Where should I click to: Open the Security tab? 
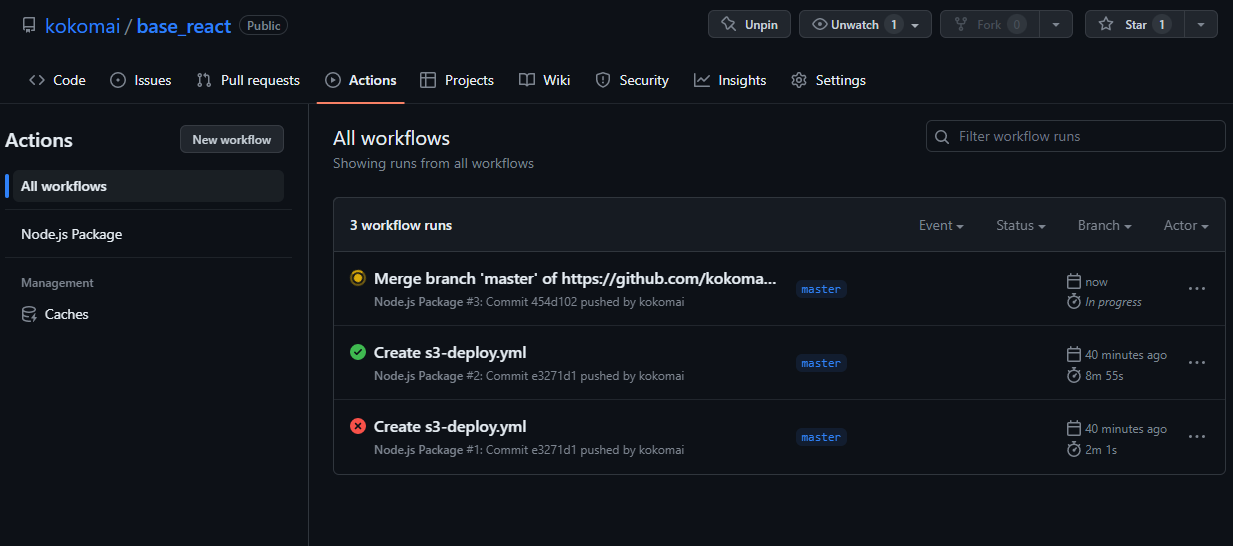pos(632,80)
